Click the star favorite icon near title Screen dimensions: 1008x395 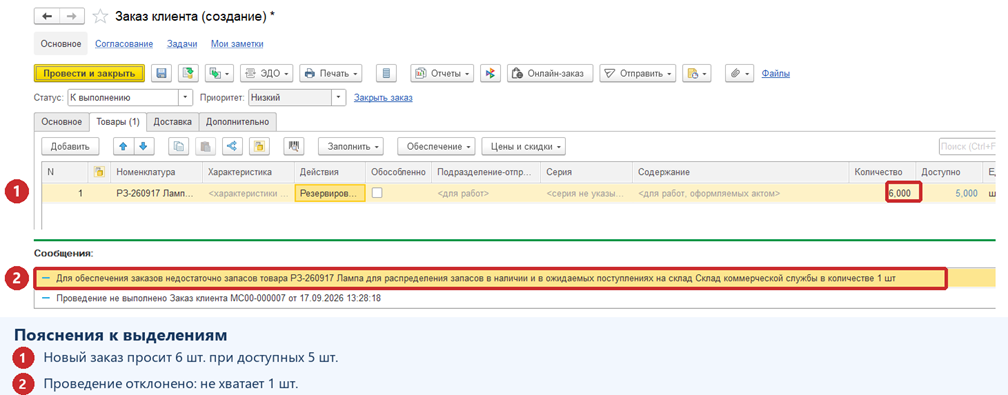(x=100, y=17)
